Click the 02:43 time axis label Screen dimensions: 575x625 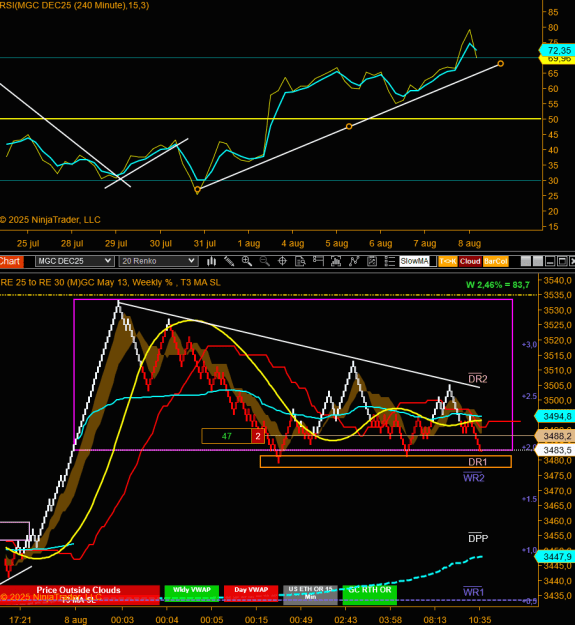pyautogui.click(x=345, y=620)
